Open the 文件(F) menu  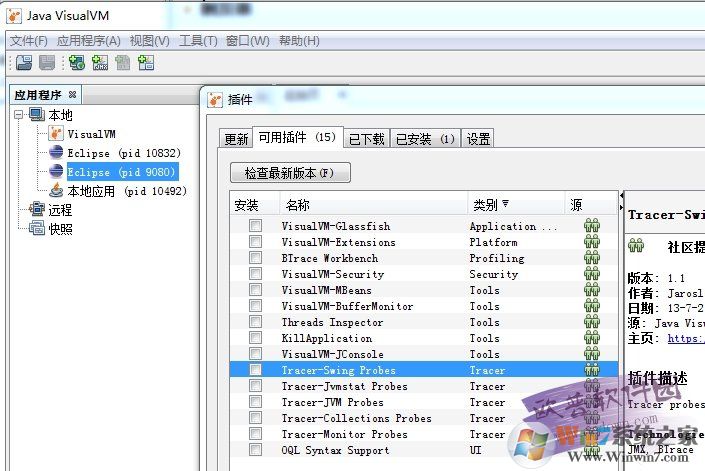click(x=29, y=41)
